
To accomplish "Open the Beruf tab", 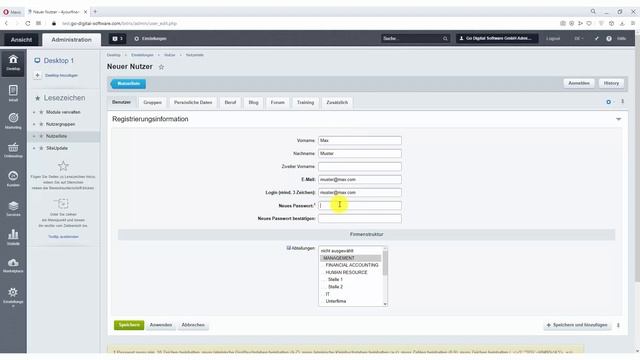I will [230, 102].
